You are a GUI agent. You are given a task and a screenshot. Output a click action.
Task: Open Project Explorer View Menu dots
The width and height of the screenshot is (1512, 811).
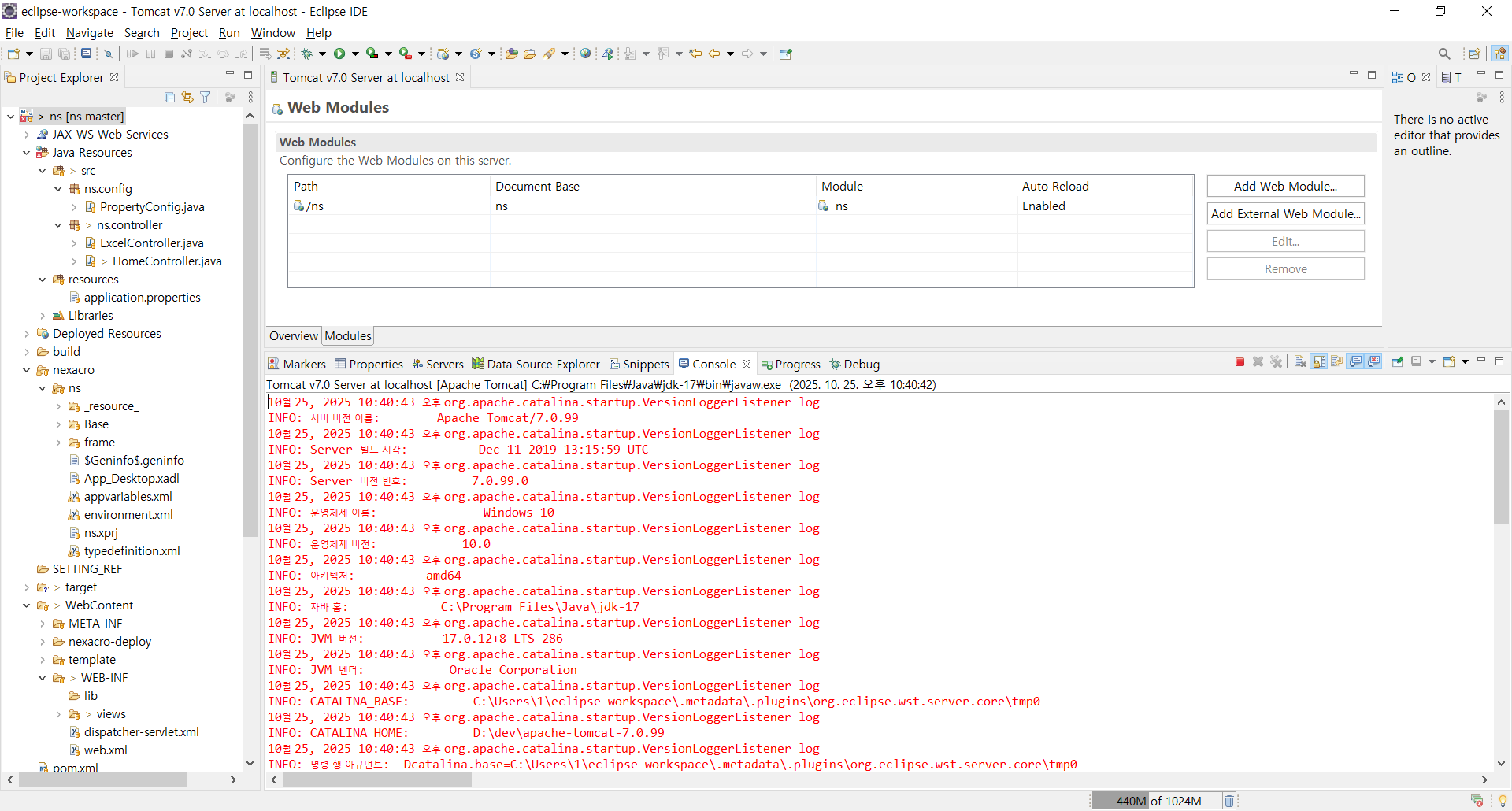click(250, 97)
